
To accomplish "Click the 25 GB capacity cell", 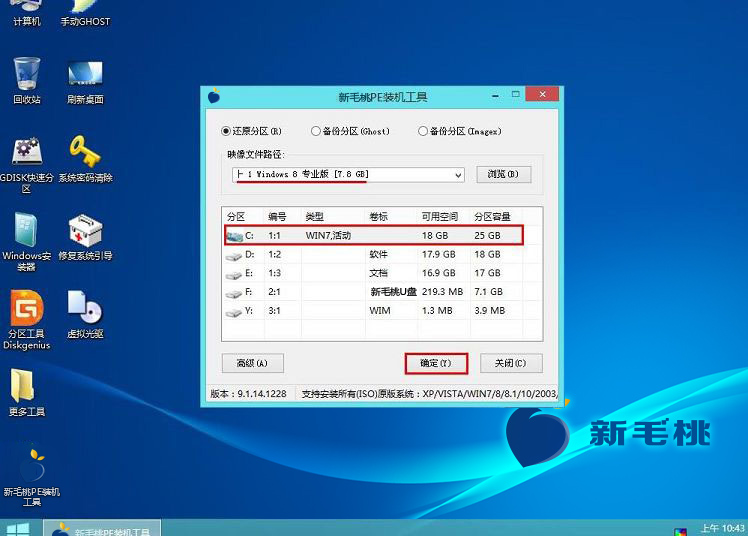I will click(x=488, y=236).
